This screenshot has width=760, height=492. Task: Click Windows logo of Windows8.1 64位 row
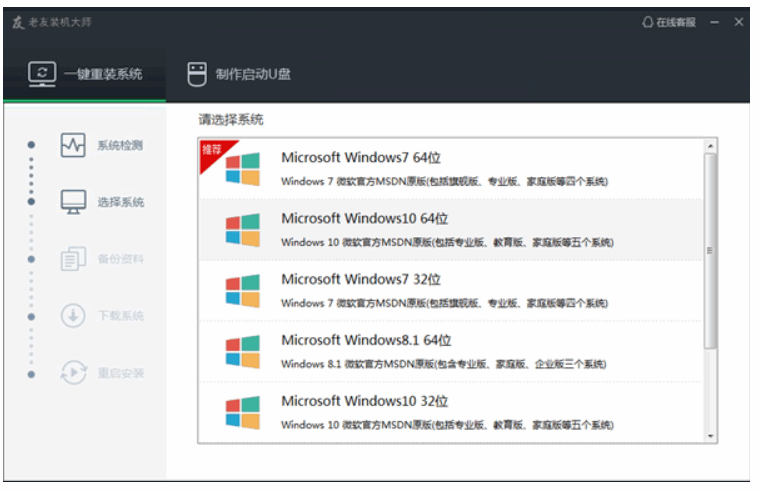[242, 352]
